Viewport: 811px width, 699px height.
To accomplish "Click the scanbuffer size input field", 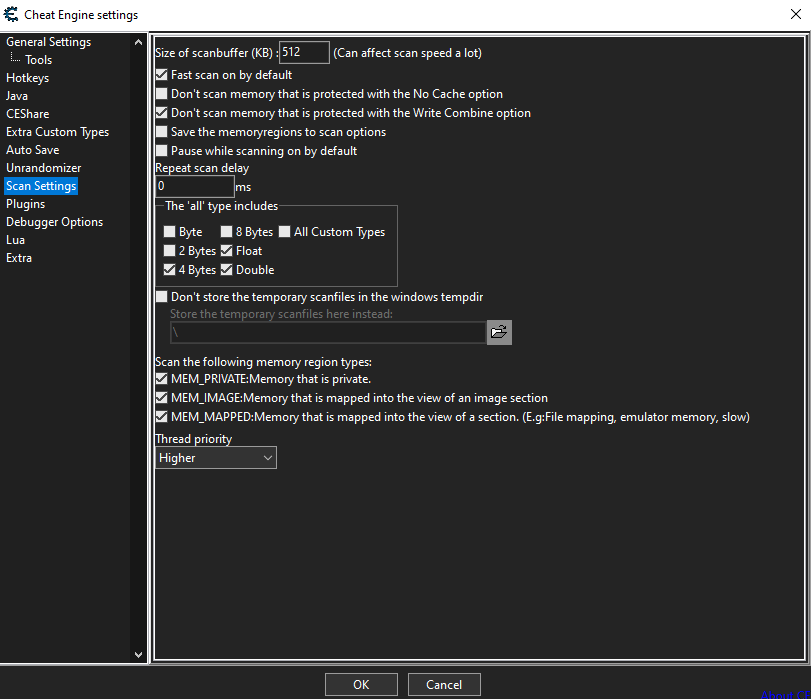I will (304, 52).
